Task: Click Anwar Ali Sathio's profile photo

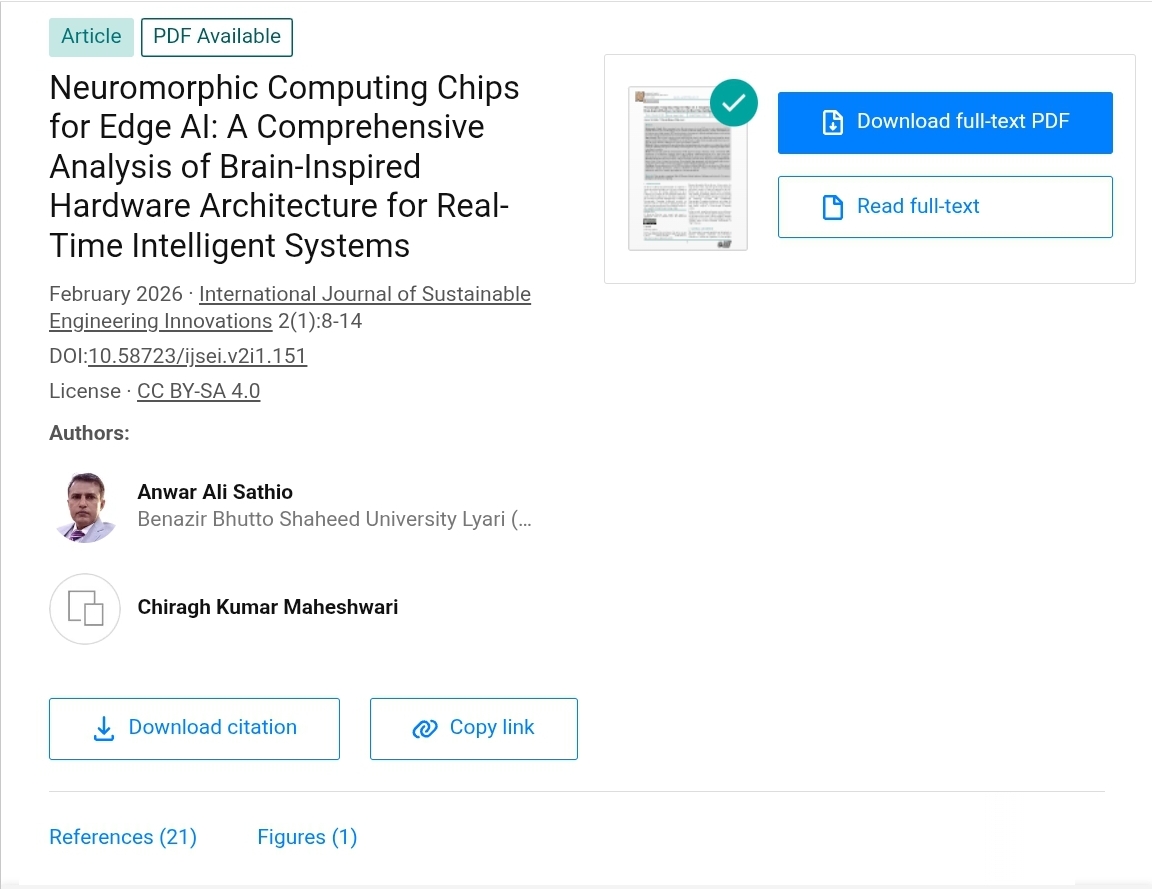Action: (85, 507)
